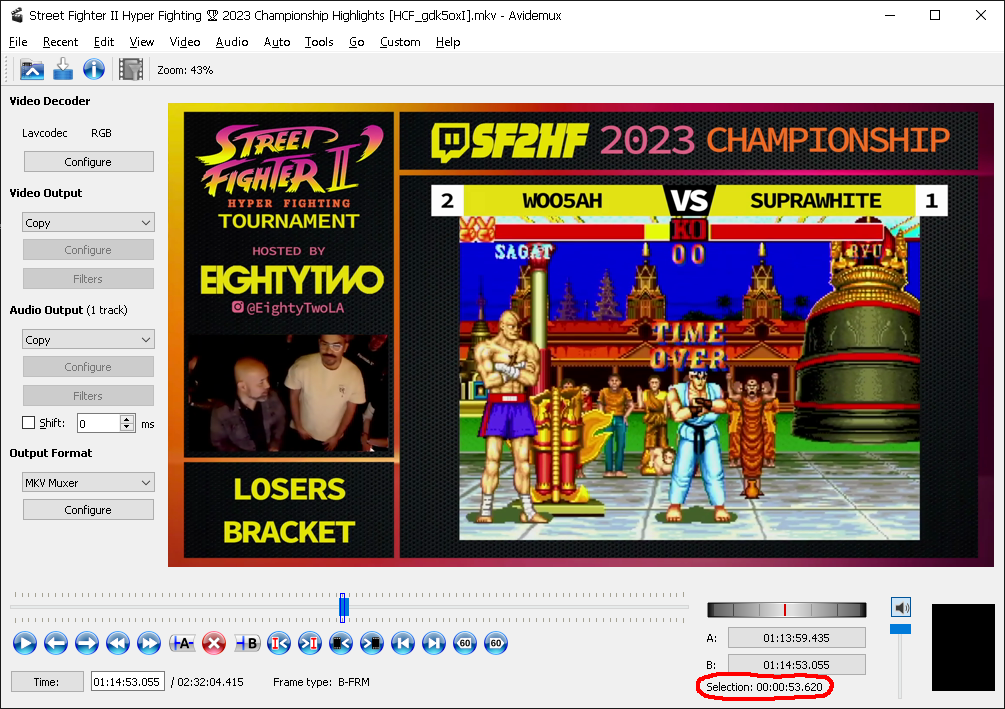Set end marker B
Screen dimensions: 1005x709
click(x=247, y=643)
